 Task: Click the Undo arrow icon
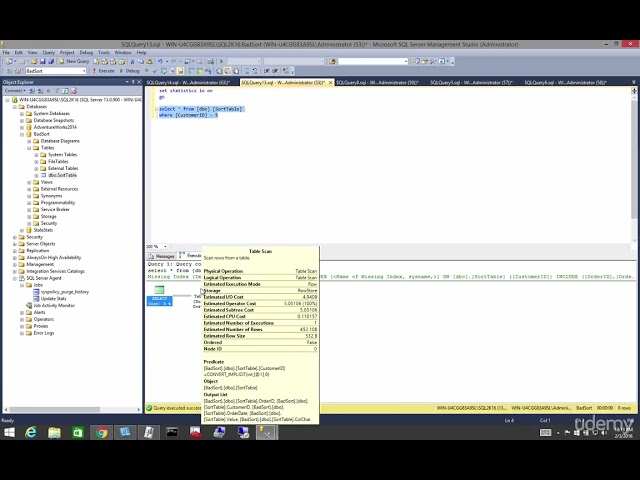click(160, 61)
